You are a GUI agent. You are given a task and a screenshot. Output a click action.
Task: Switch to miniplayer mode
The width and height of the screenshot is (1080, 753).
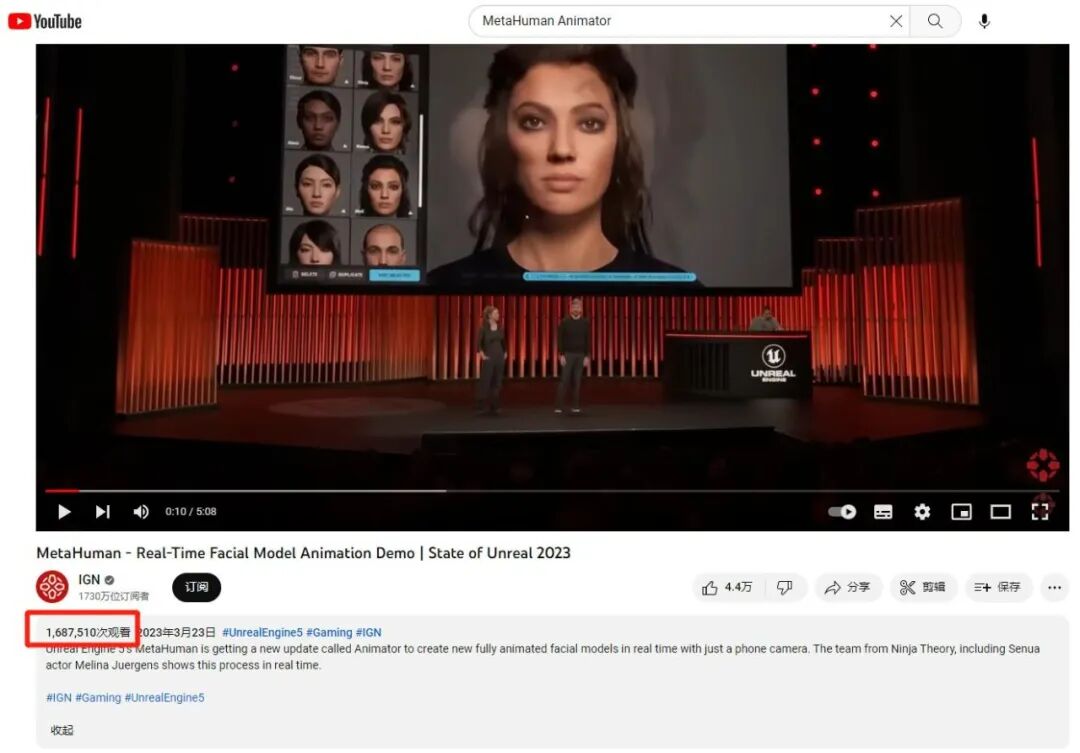(x=962, y=512)
